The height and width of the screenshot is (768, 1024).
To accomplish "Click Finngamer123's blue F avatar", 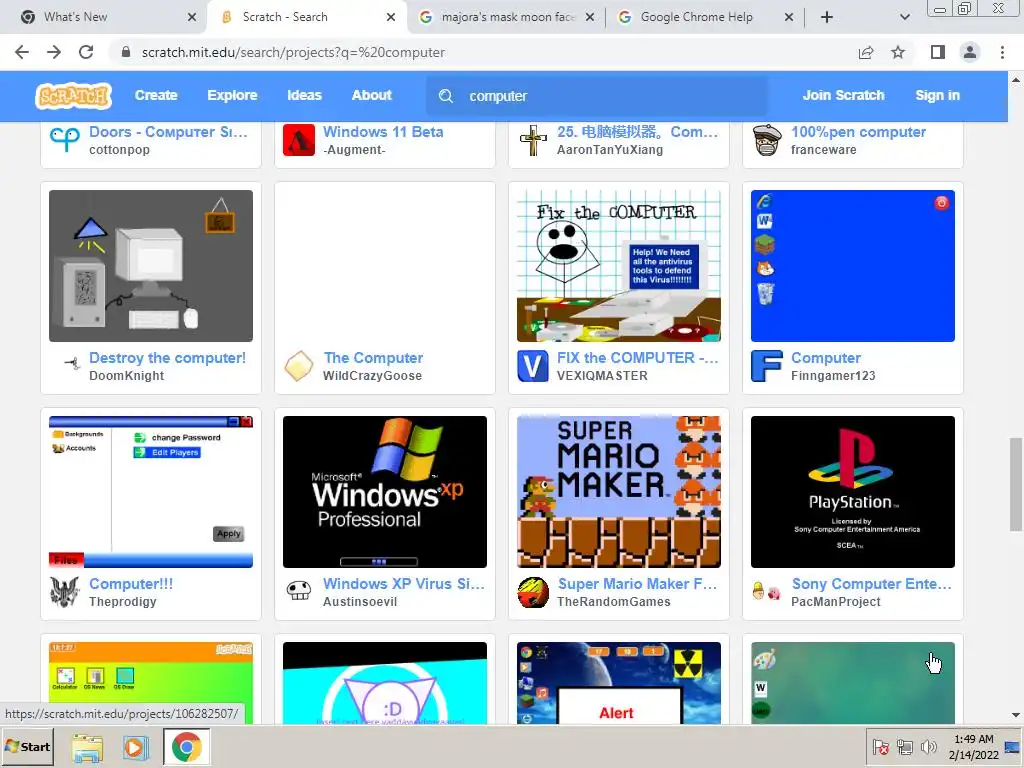I will [x=767, y=366].
